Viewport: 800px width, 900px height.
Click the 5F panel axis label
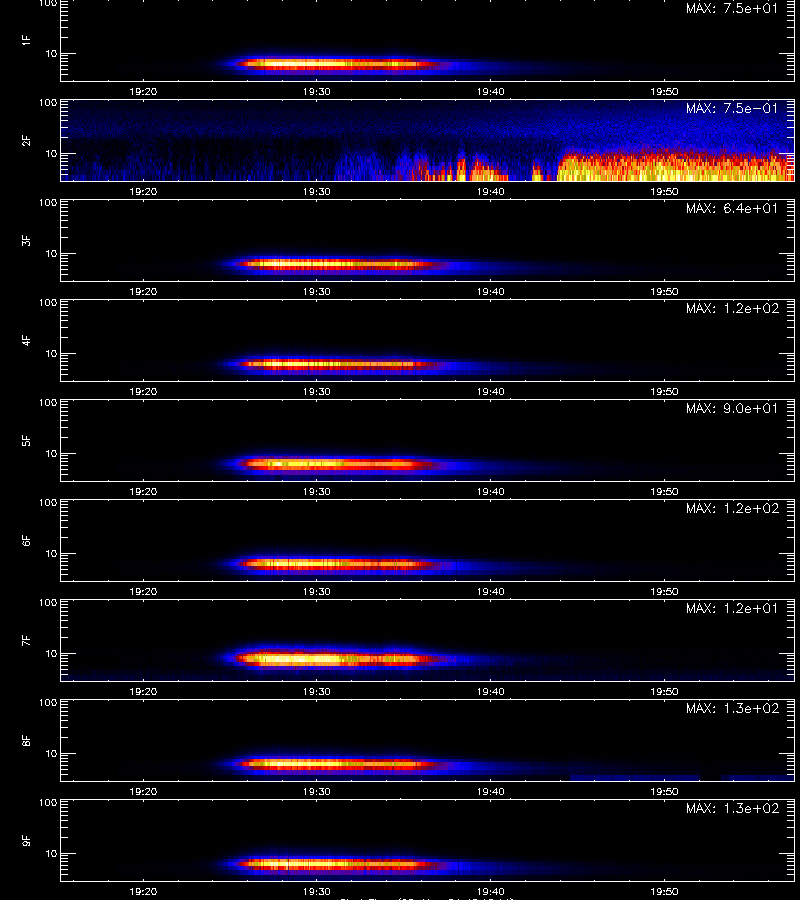pos(26,440)
